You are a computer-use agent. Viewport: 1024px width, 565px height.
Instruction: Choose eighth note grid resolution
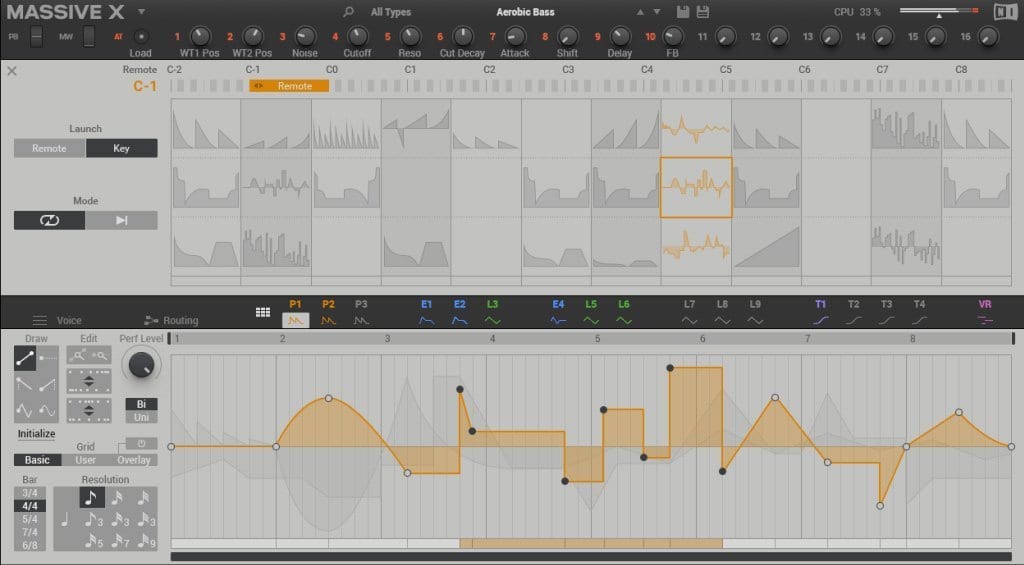(x=91, y=498)
